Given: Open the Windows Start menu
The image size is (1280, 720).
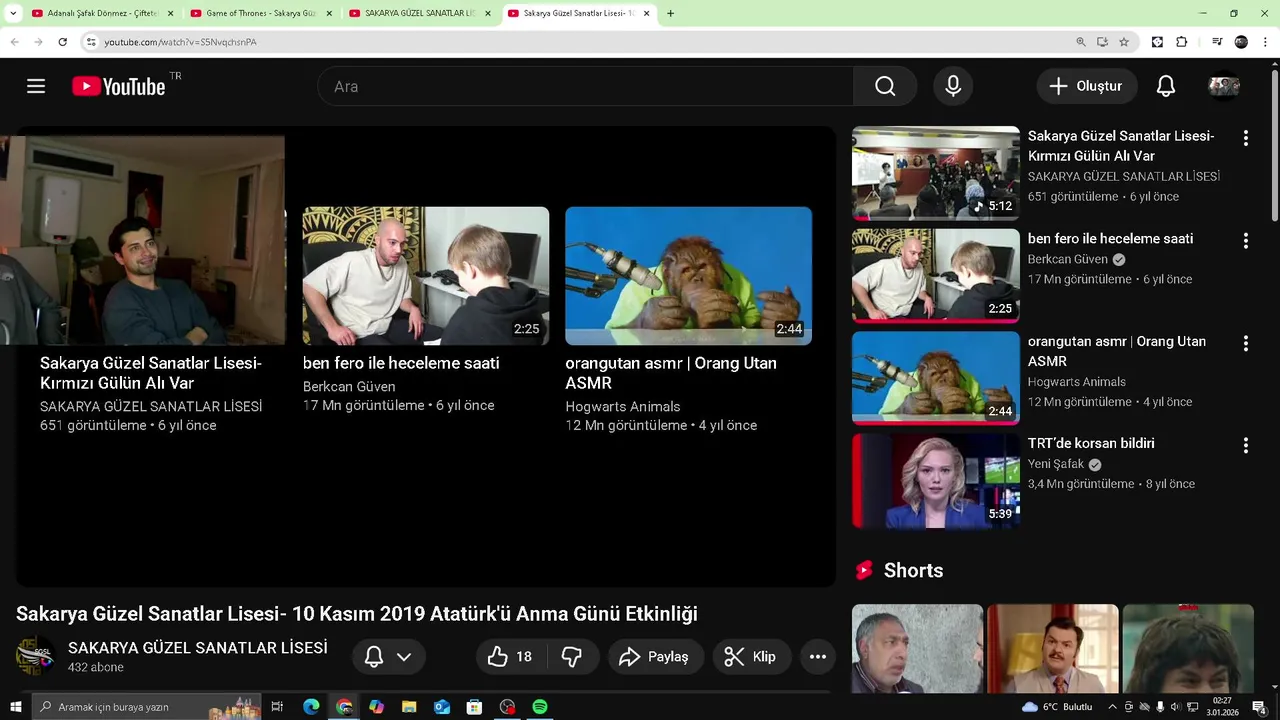Looking at the screenshot, I should pos(15,707).
